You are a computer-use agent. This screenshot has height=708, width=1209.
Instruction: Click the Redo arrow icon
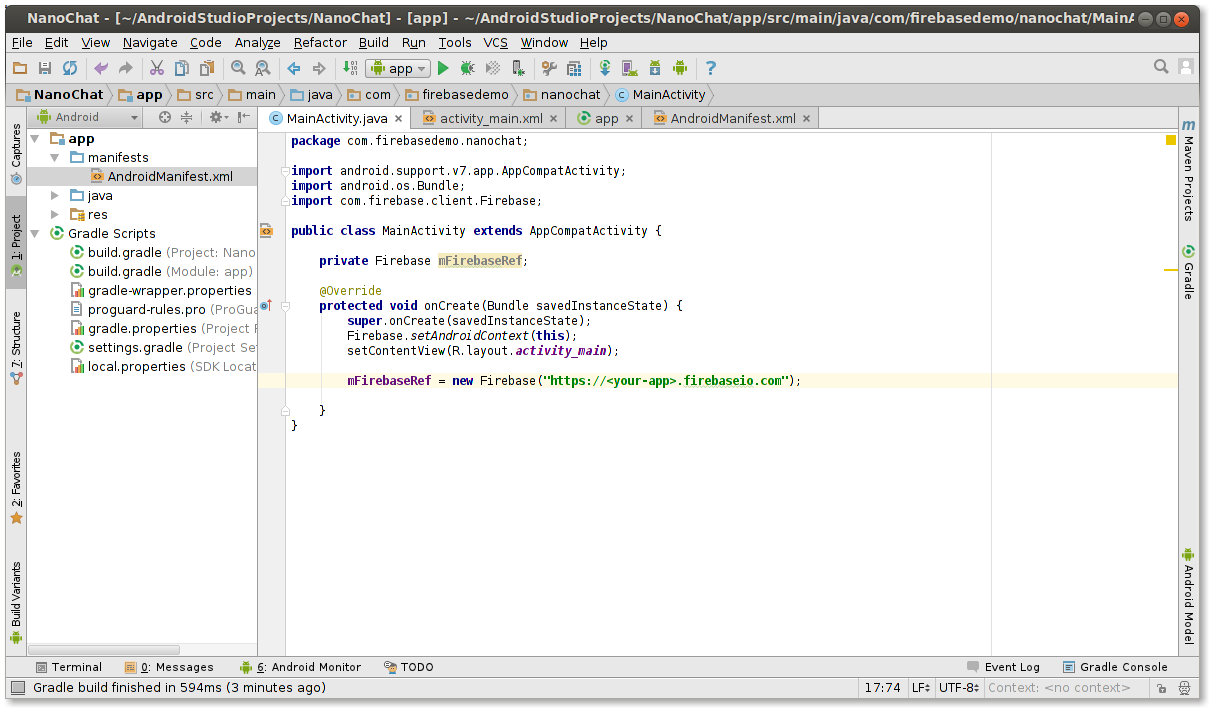pos(125,68)
